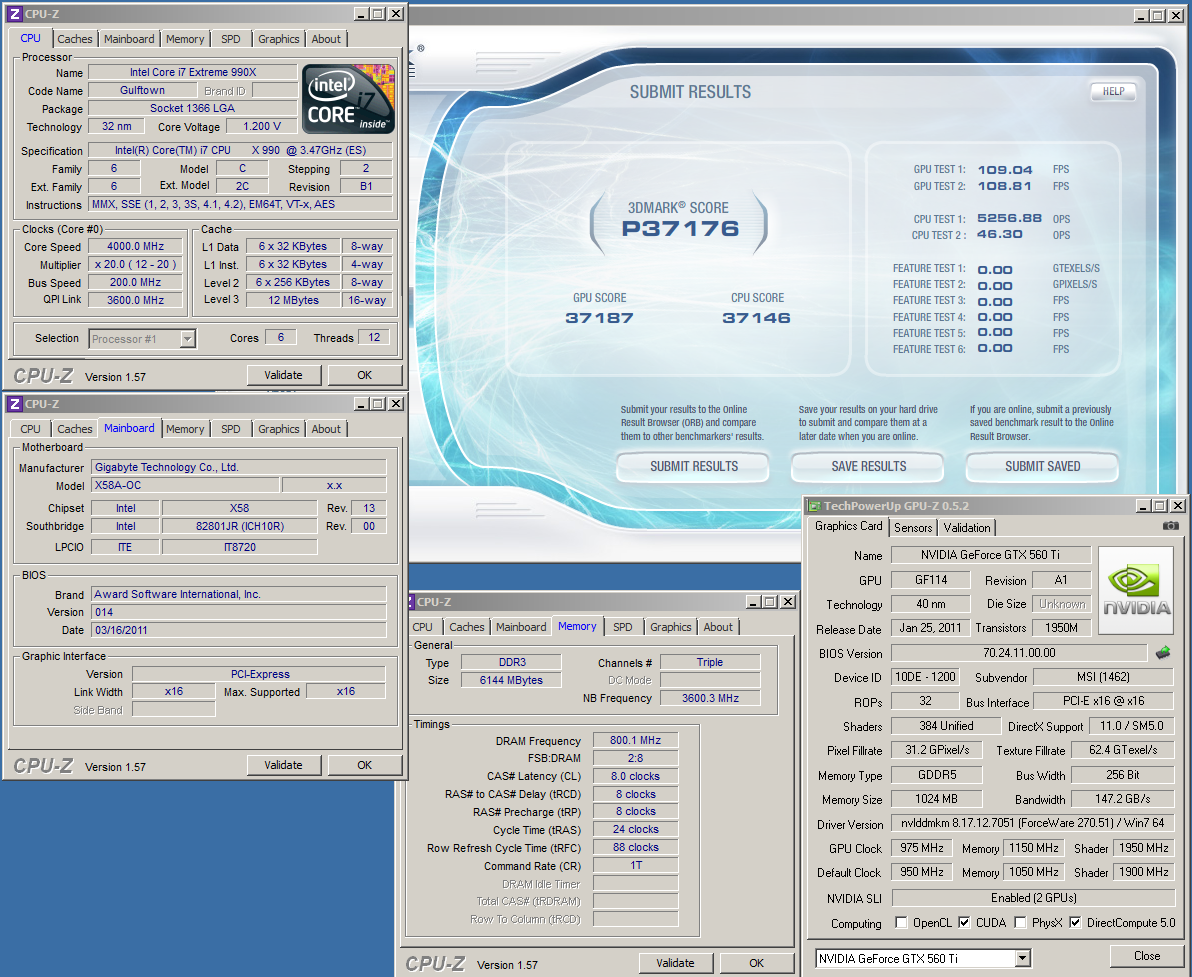Click Validate in top CPU-Z window

[284, 375]
